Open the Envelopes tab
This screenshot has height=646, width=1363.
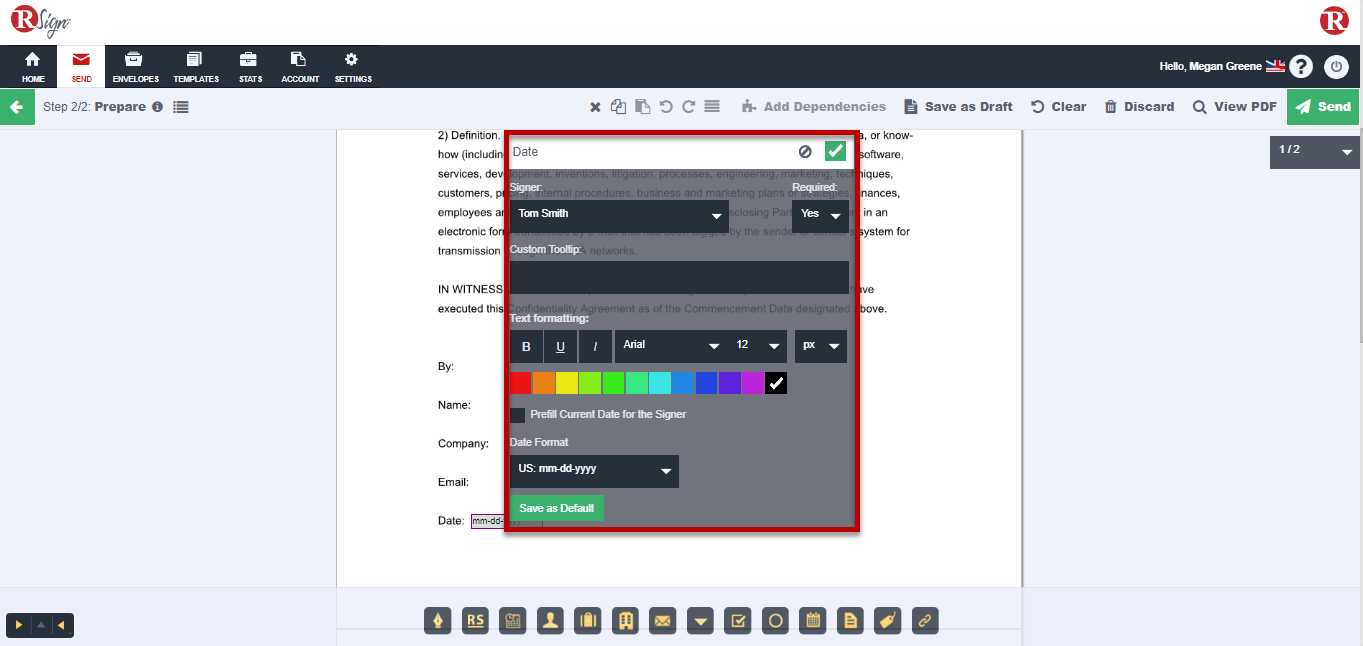click(x=135, y=67)
